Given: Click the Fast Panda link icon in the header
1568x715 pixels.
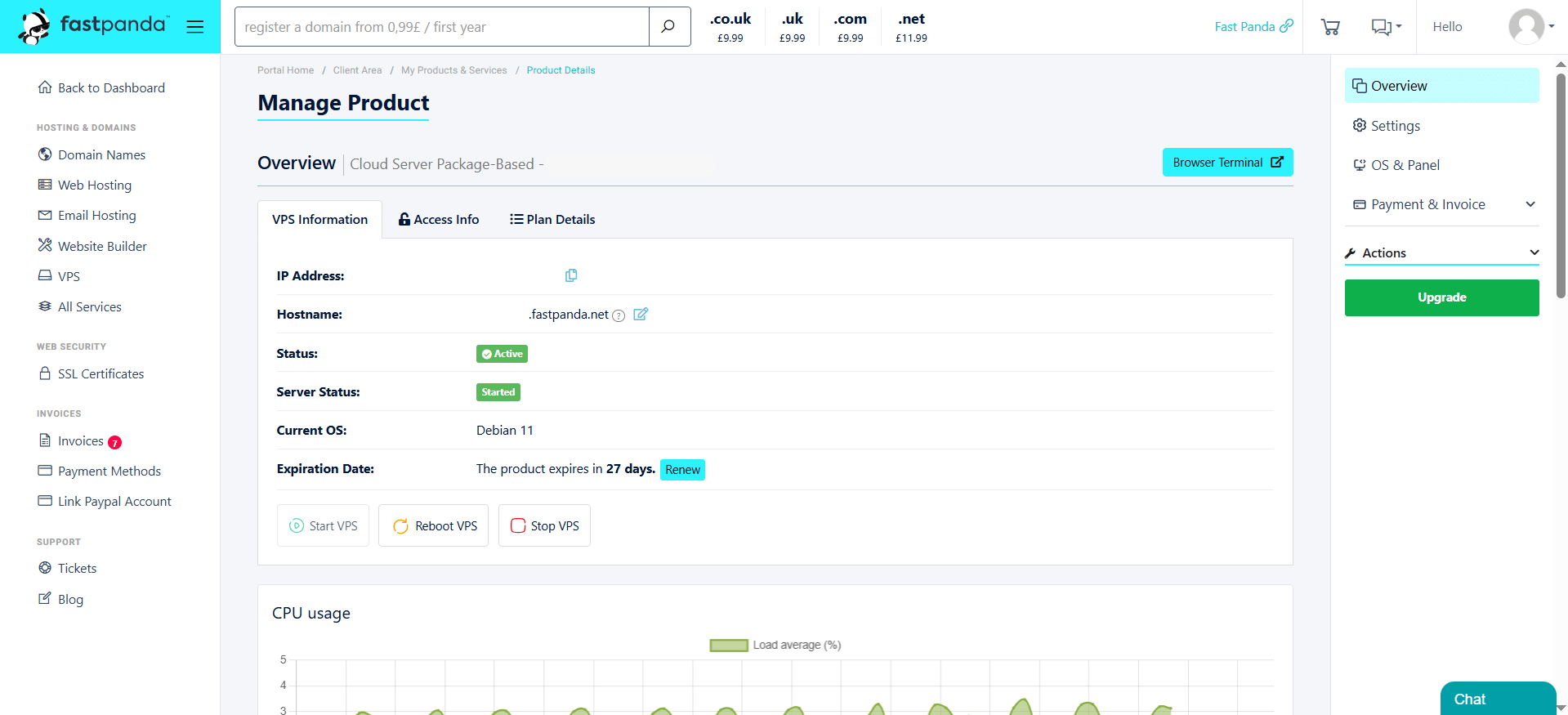Looking at the screenshot, I should [1286, 26].
